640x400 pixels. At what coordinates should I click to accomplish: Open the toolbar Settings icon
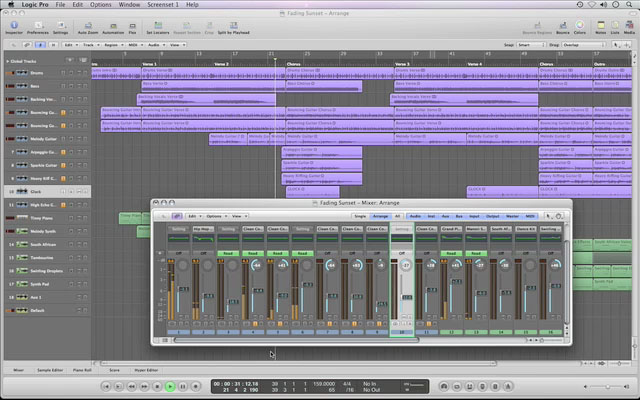(x=60, y=27)
